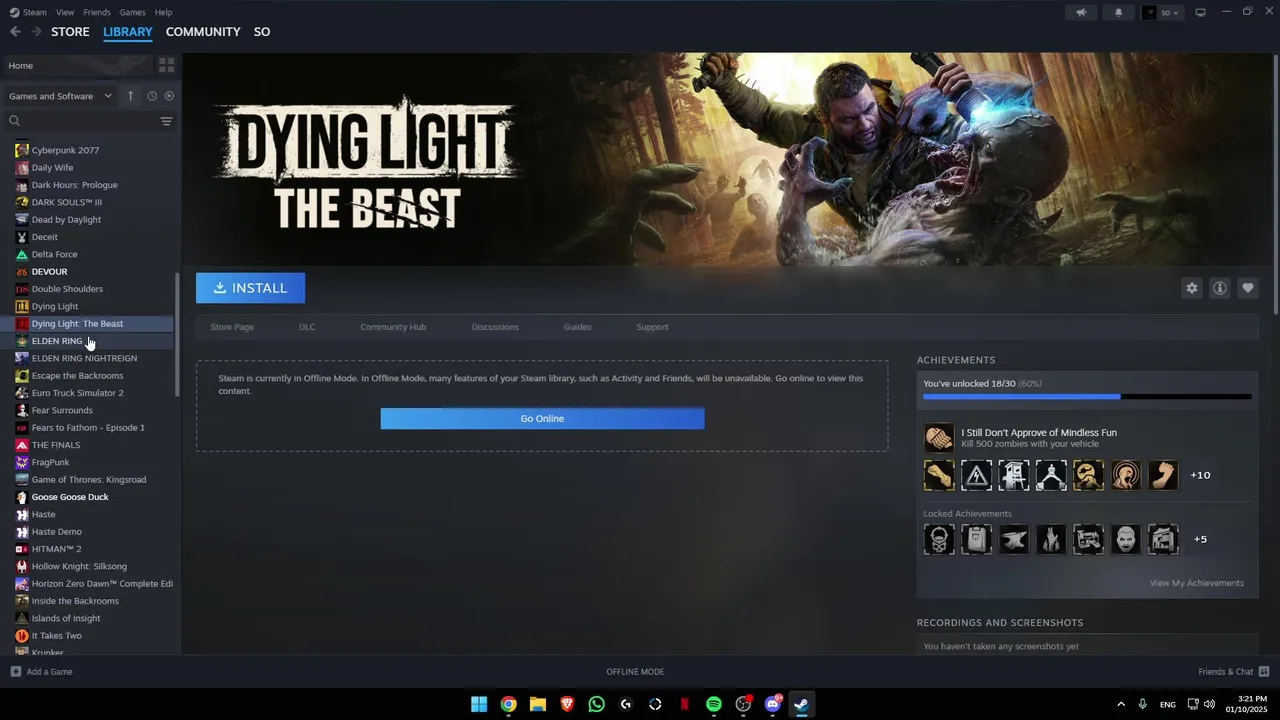Go to the STORE section
The image size is (1280, 720).
point(70,32)
